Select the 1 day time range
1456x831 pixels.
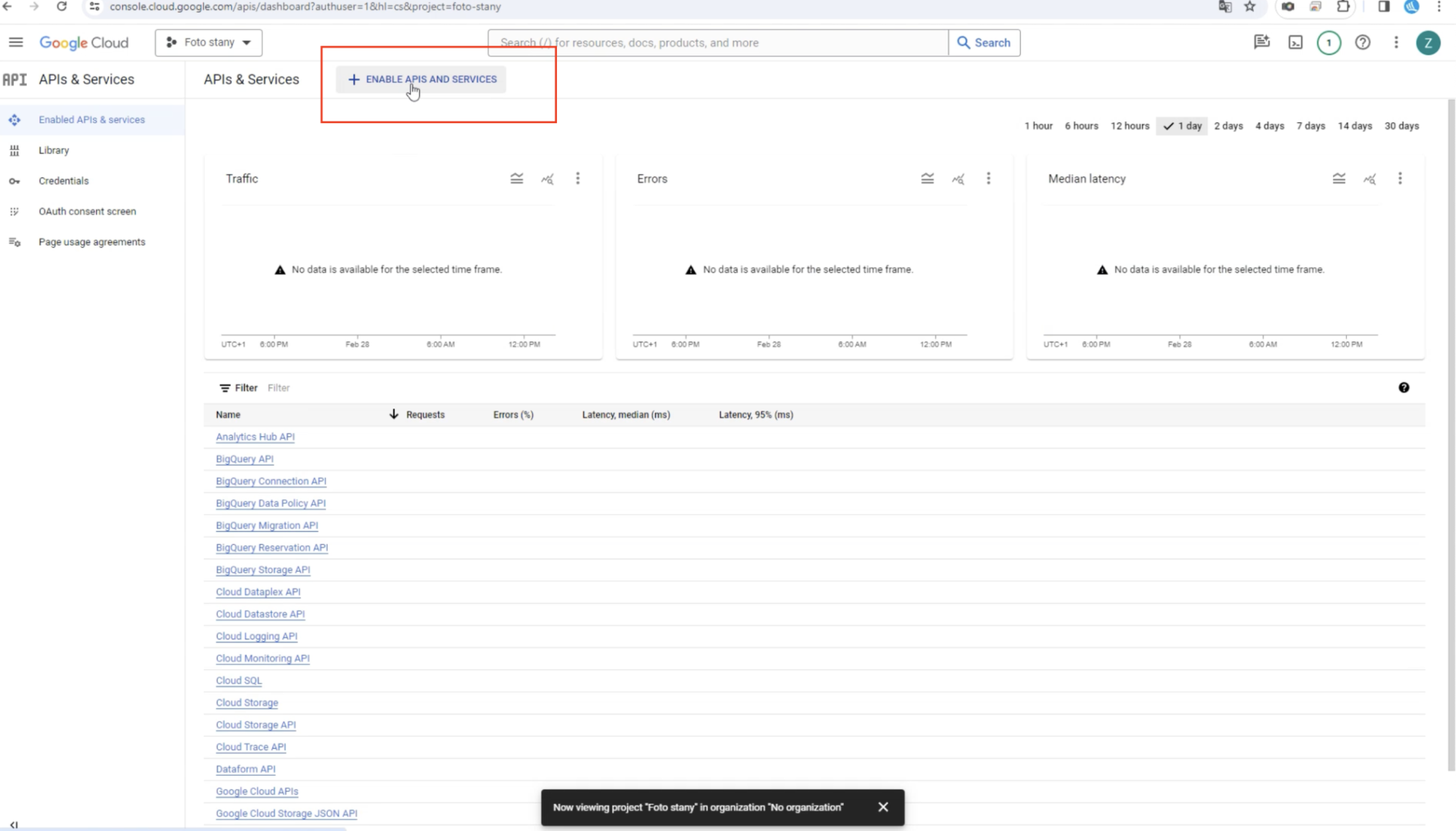(1182, 125)
